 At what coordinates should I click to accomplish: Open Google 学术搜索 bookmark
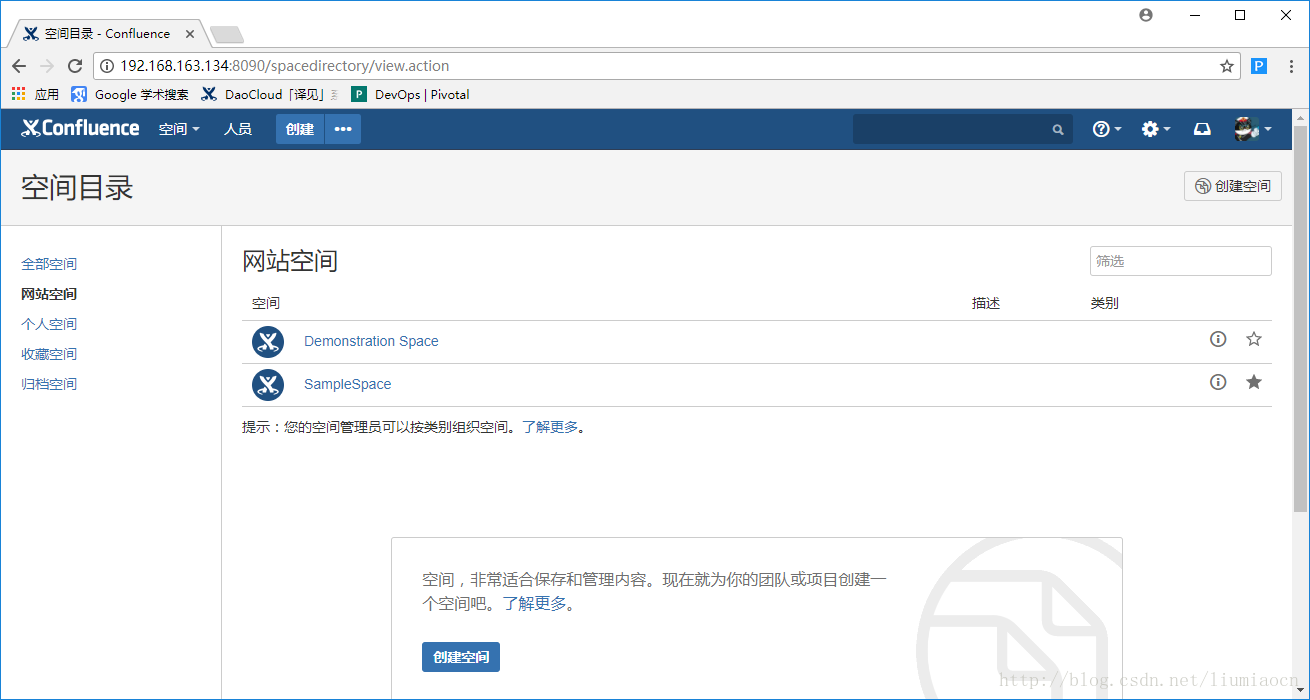click(x=130, y=95)
